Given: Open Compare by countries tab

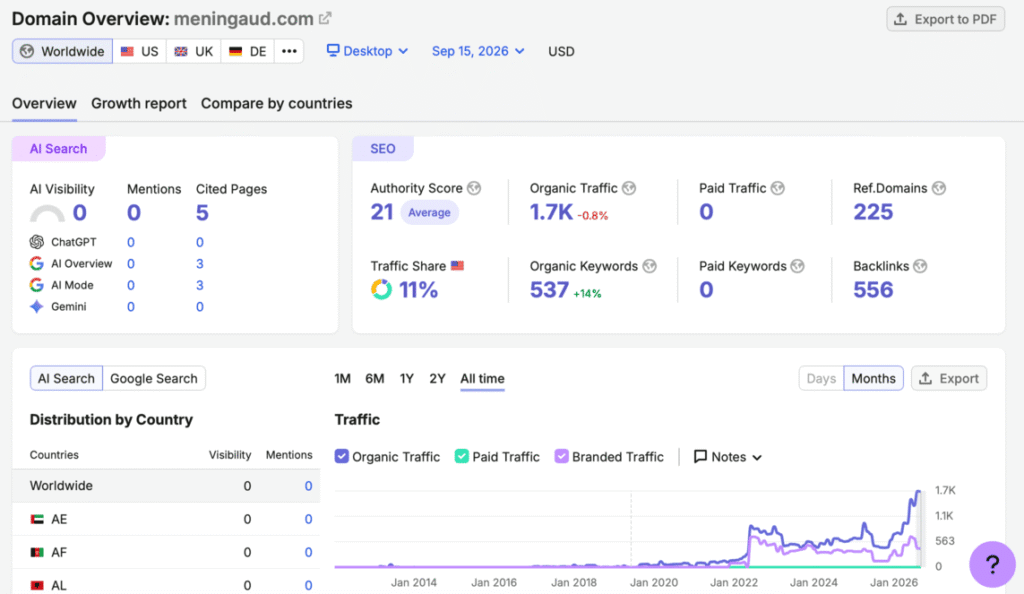Looking at the screenshot, I should click(x=276, y=103).
